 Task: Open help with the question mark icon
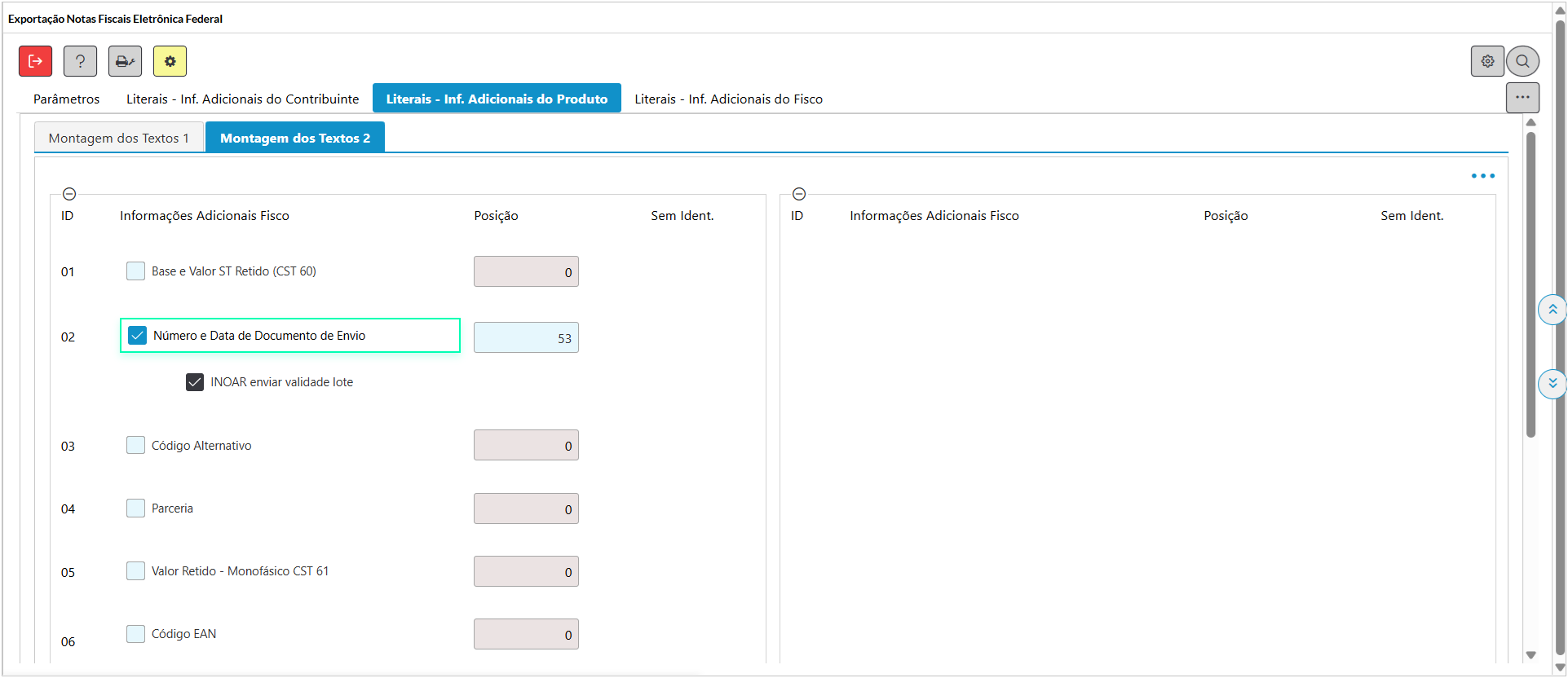[80, 61]
